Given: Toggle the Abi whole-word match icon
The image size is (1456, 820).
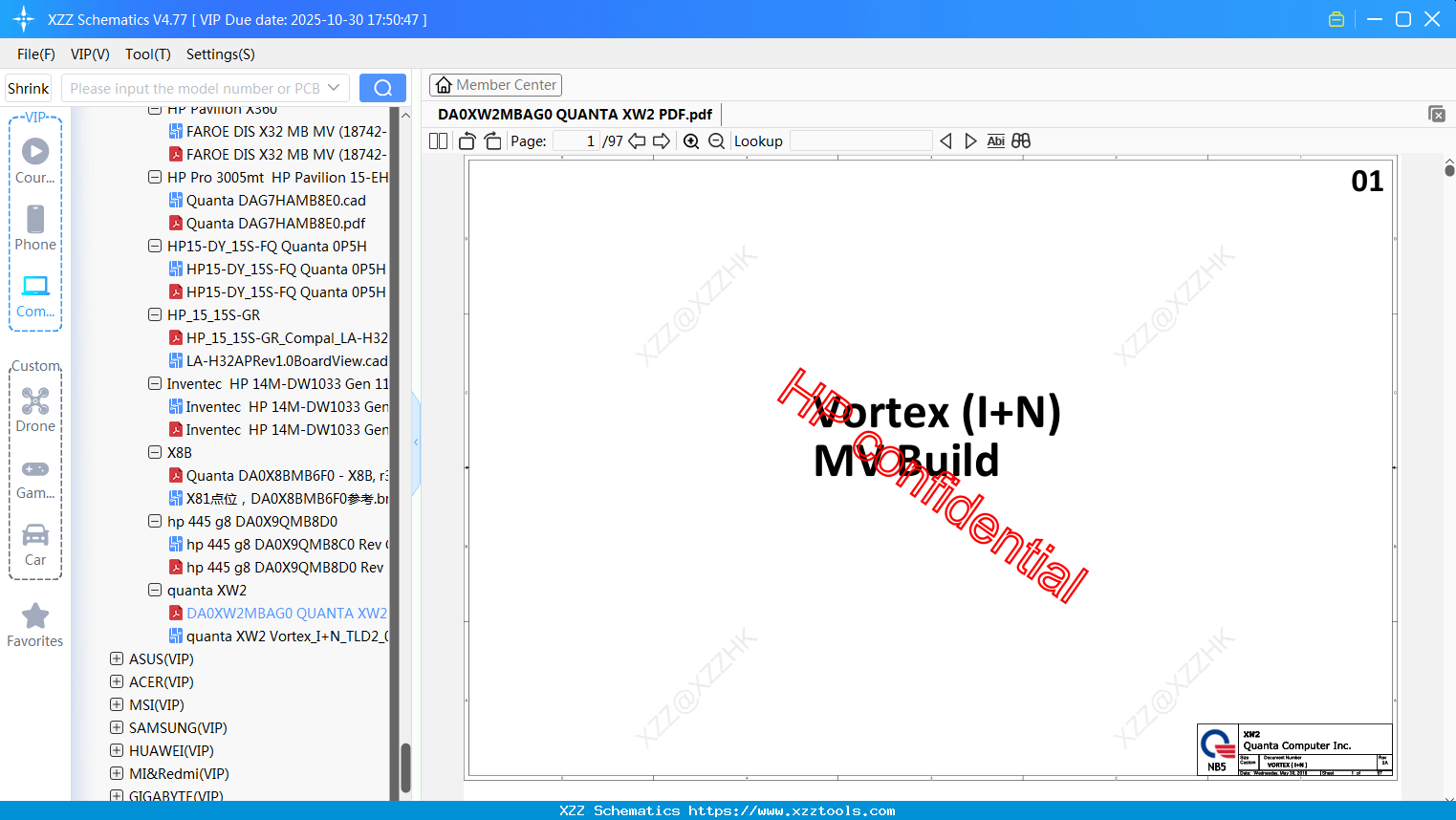Looking at the screenshot, I should click(x=996, y=141).
